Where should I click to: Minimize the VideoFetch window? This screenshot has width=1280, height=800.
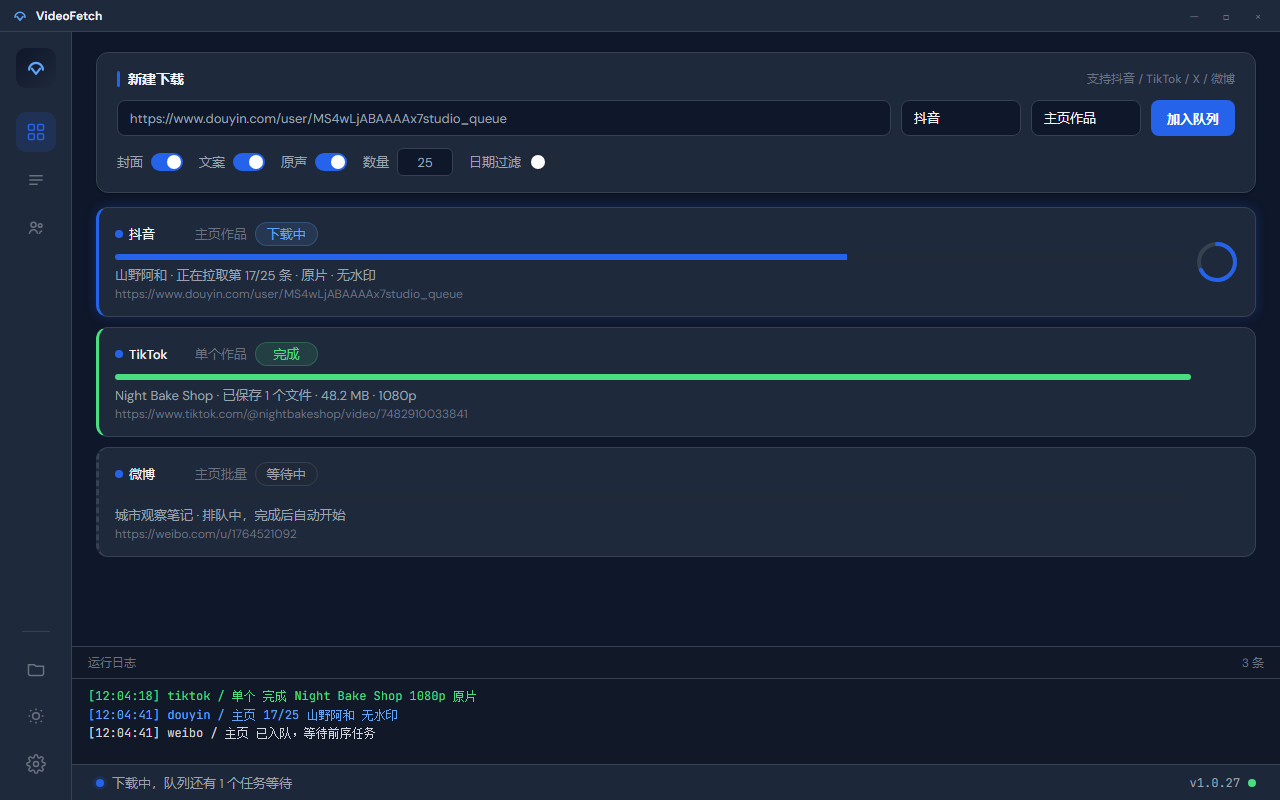[1194, 16]
